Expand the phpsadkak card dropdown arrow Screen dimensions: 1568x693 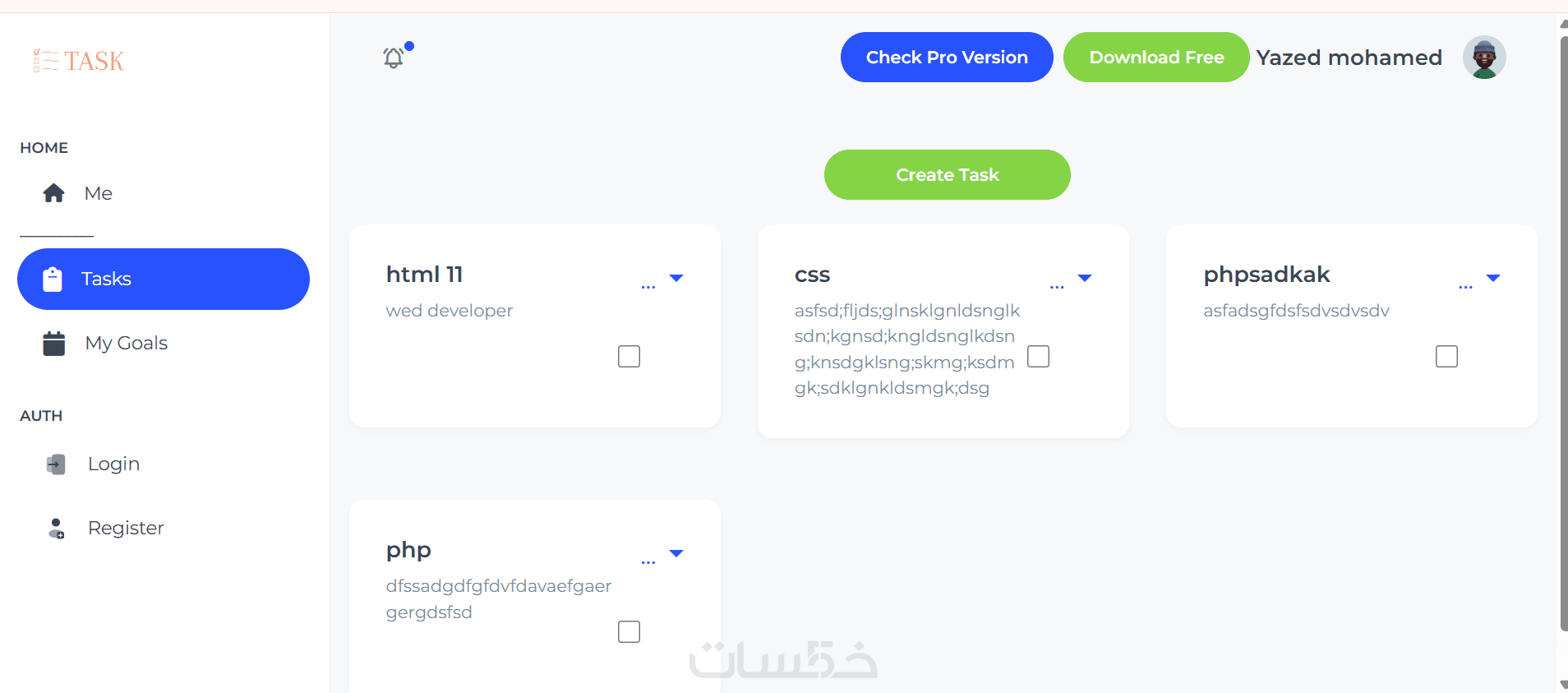click(x=1493, y=278)
